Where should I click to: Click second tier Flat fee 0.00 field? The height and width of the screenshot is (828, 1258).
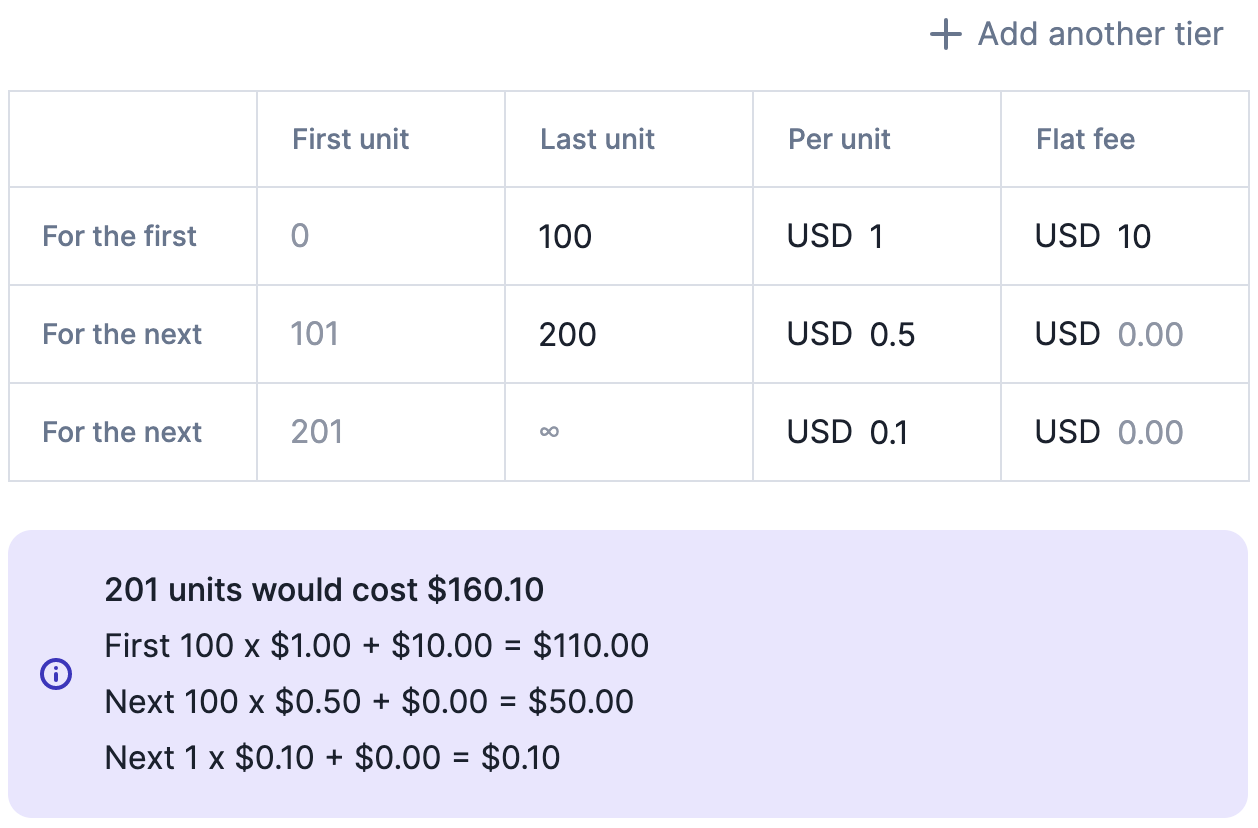1125,334
